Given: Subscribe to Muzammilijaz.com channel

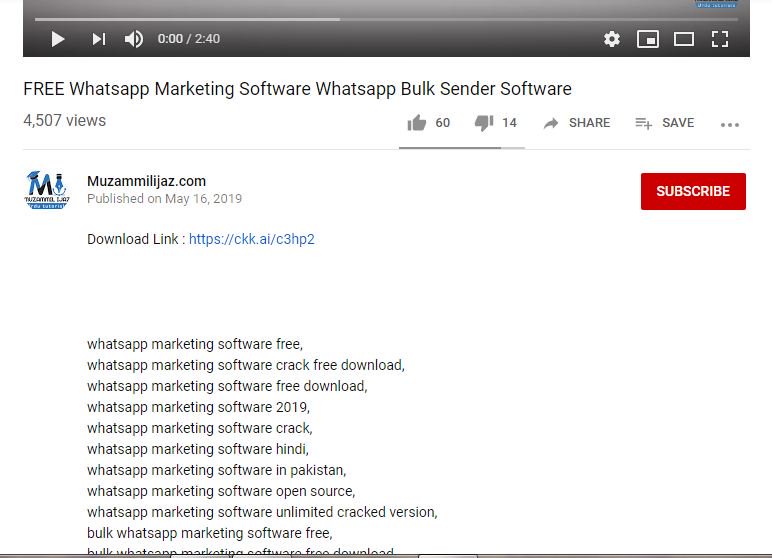Looking at the screenshot, I should pyautogui.click(x=693, y=191).
